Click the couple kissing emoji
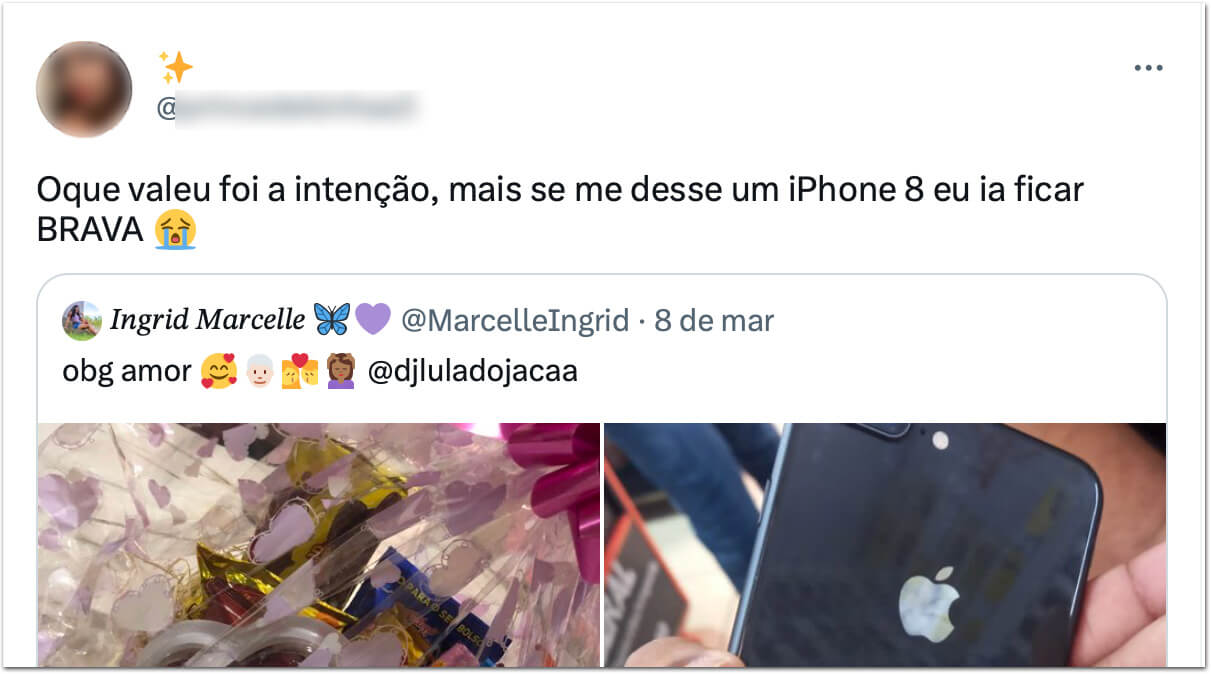The image size is (1212, 674). (x=297, y=372)
